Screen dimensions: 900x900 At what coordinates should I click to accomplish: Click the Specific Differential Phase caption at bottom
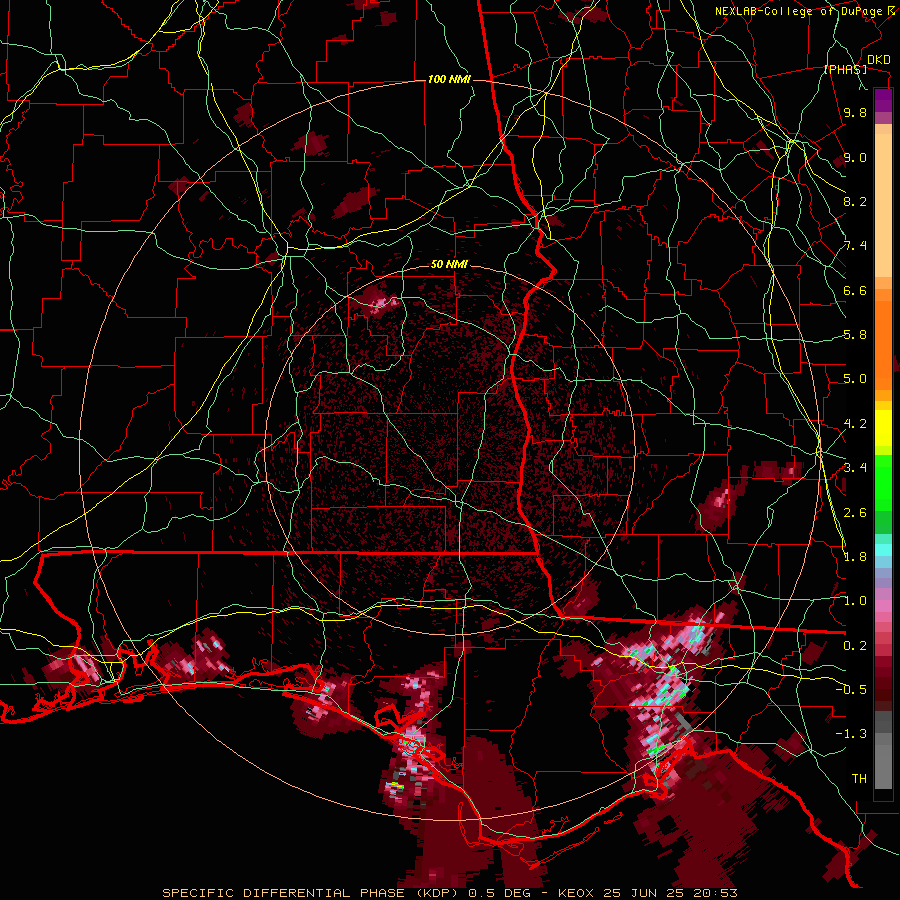449,893
